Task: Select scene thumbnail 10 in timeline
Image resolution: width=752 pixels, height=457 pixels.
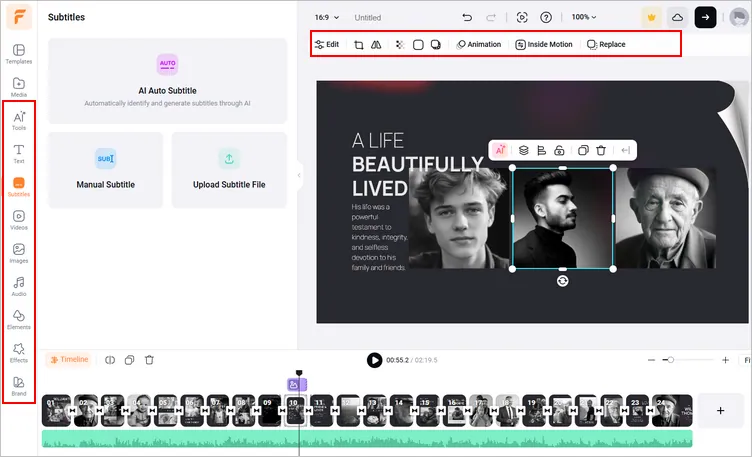Action: [x=295, y=410]
